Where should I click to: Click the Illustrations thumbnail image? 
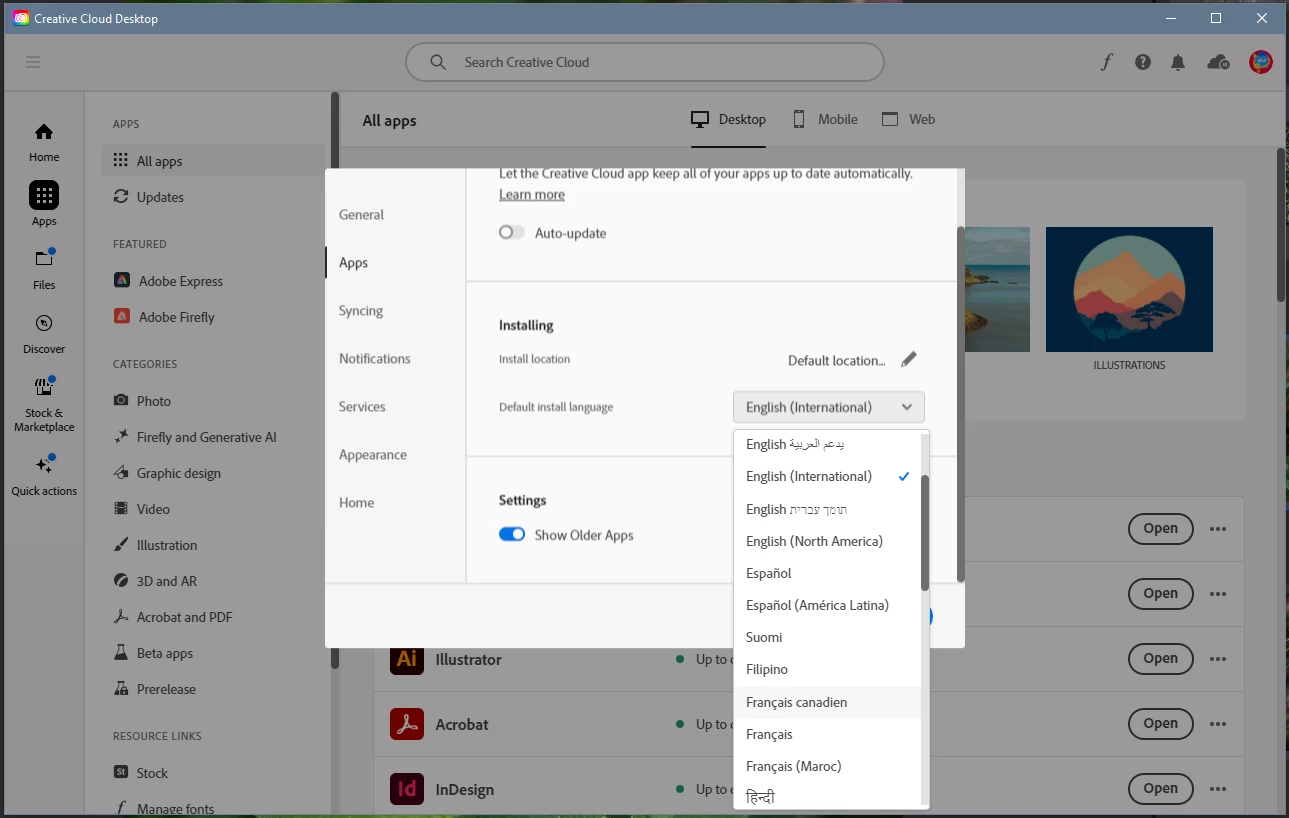1129,289
